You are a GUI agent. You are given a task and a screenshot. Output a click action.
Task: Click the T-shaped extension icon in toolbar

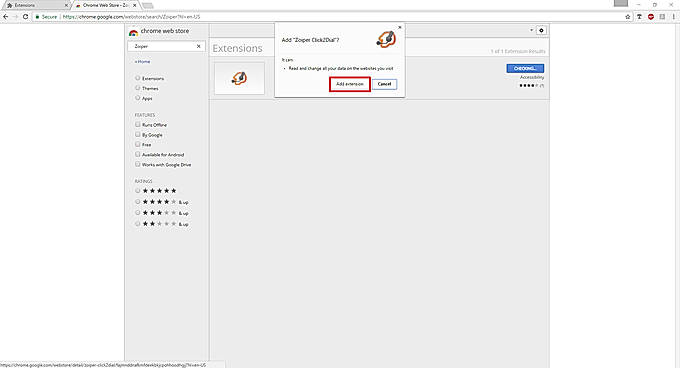click(639, 16)
